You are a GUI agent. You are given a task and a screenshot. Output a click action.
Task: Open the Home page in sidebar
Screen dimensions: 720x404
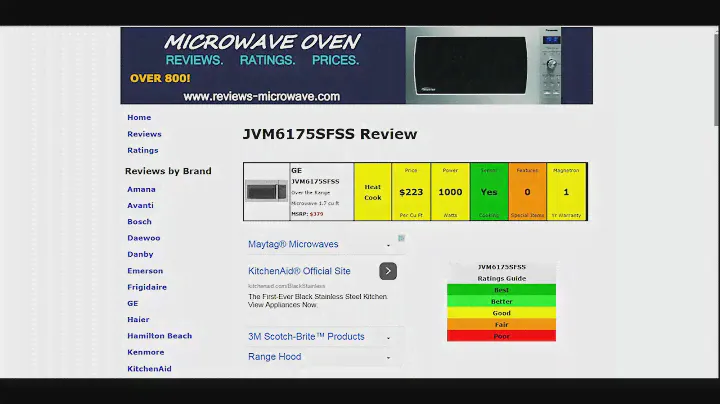(x=139, y=118)
